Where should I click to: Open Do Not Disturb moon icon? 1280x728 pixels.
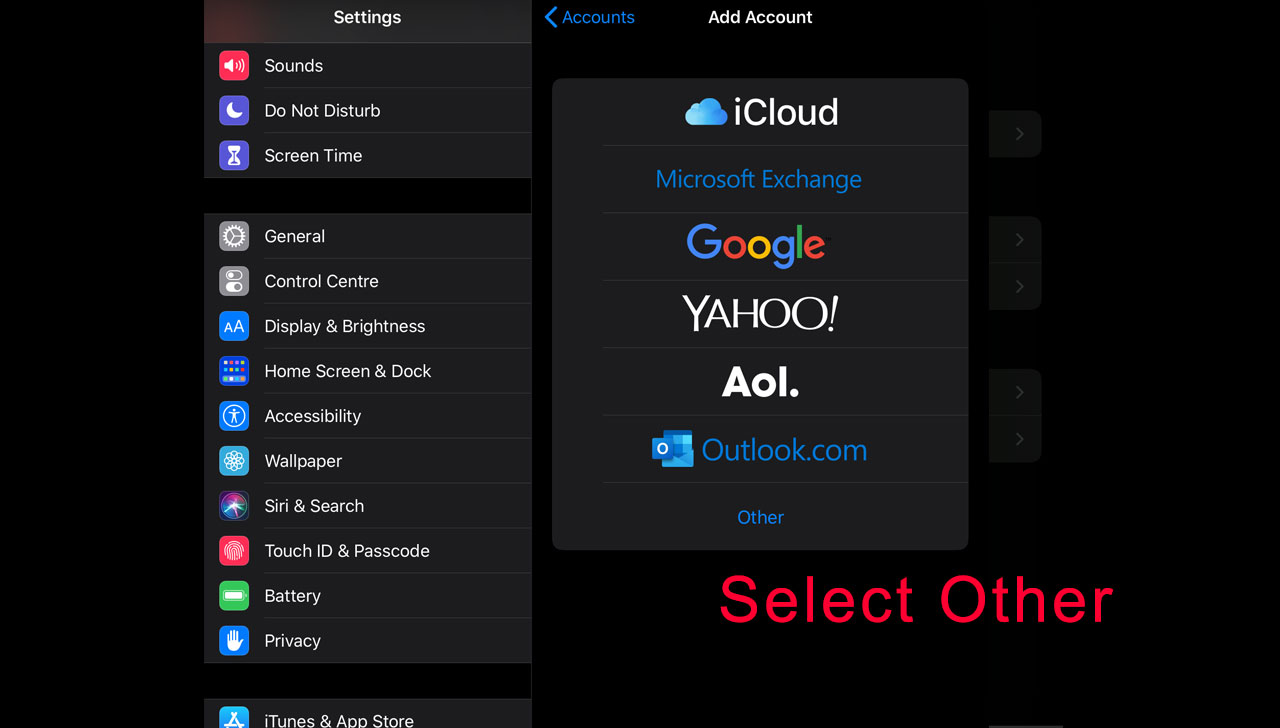(x=234, y=111)
